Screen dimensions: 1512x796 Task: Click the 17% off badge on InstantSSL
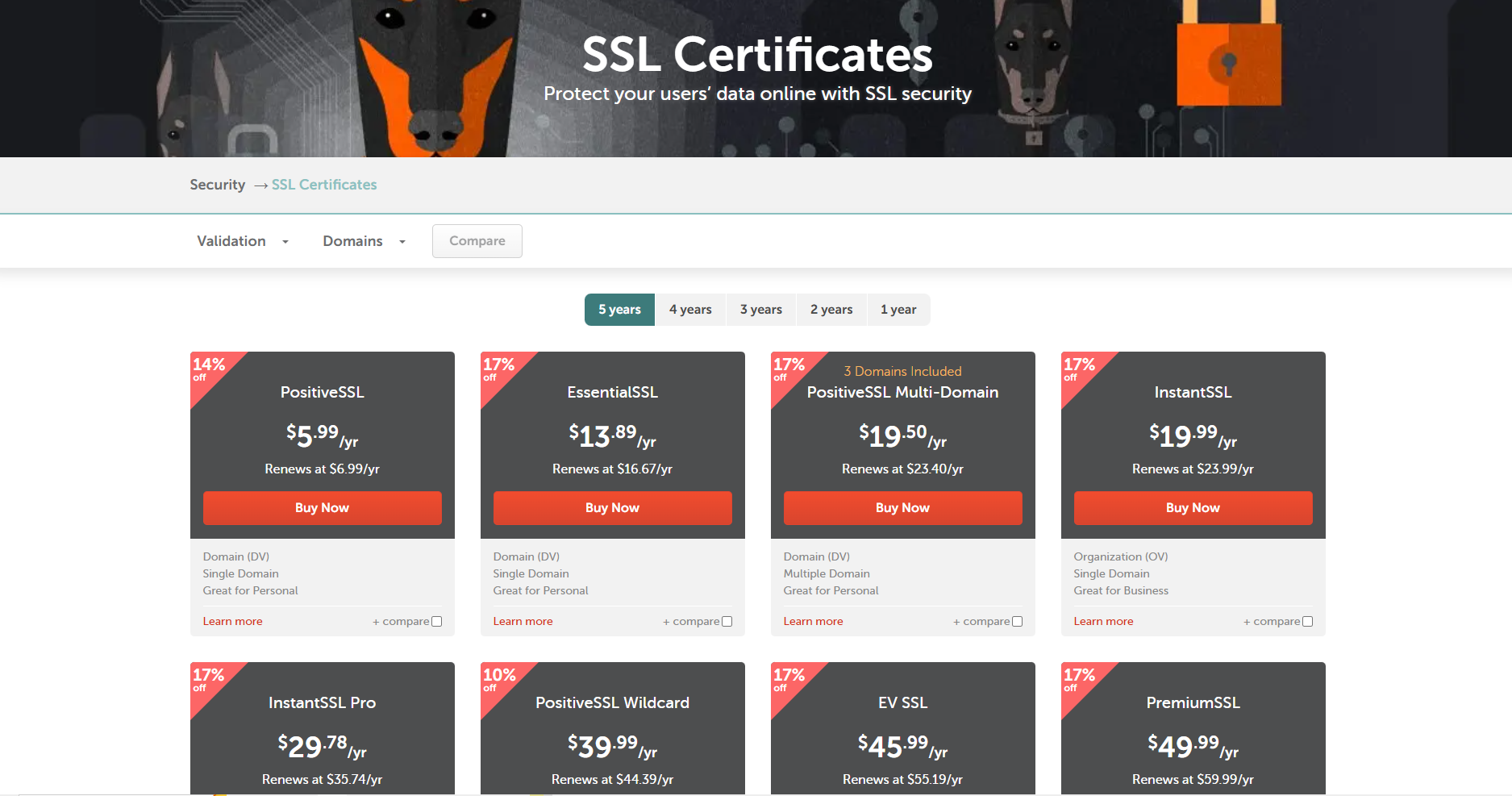(1079, 369)
